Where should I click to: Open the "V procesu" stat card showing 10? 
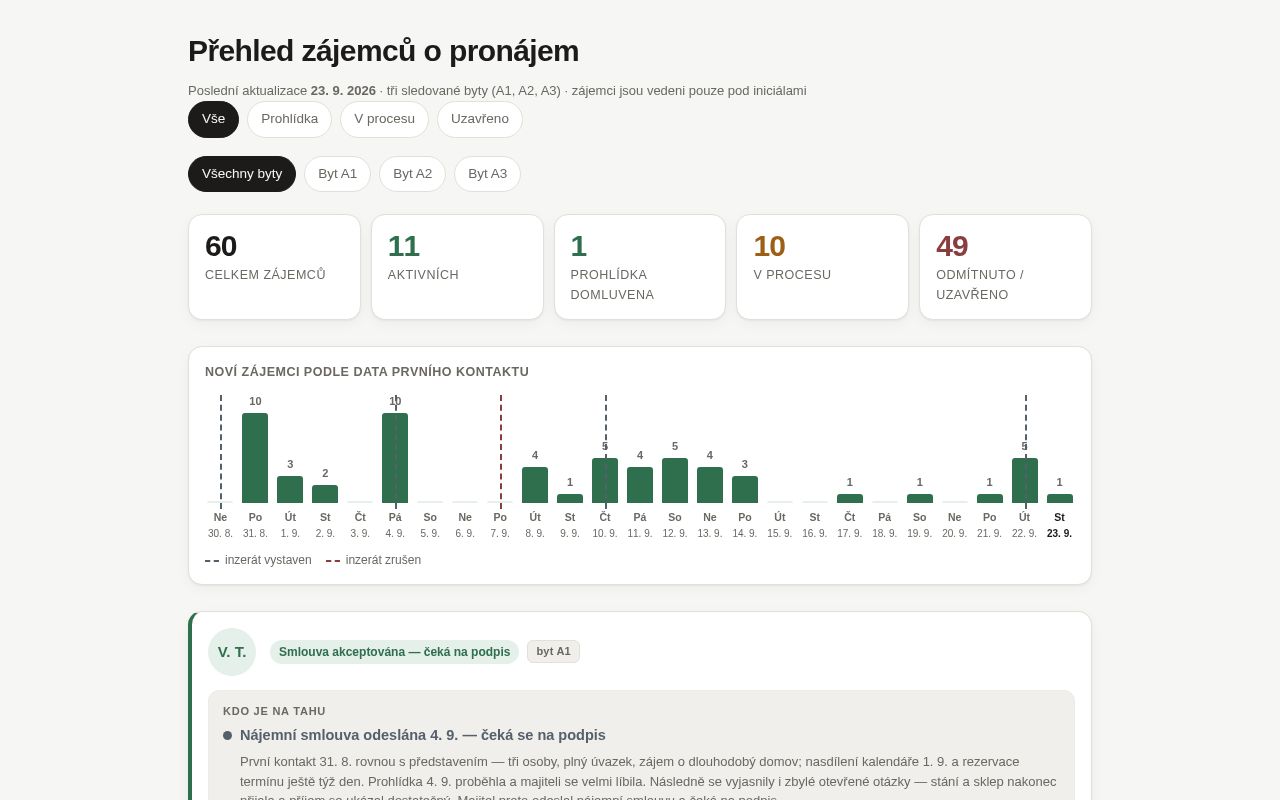(x=822, y=267)
